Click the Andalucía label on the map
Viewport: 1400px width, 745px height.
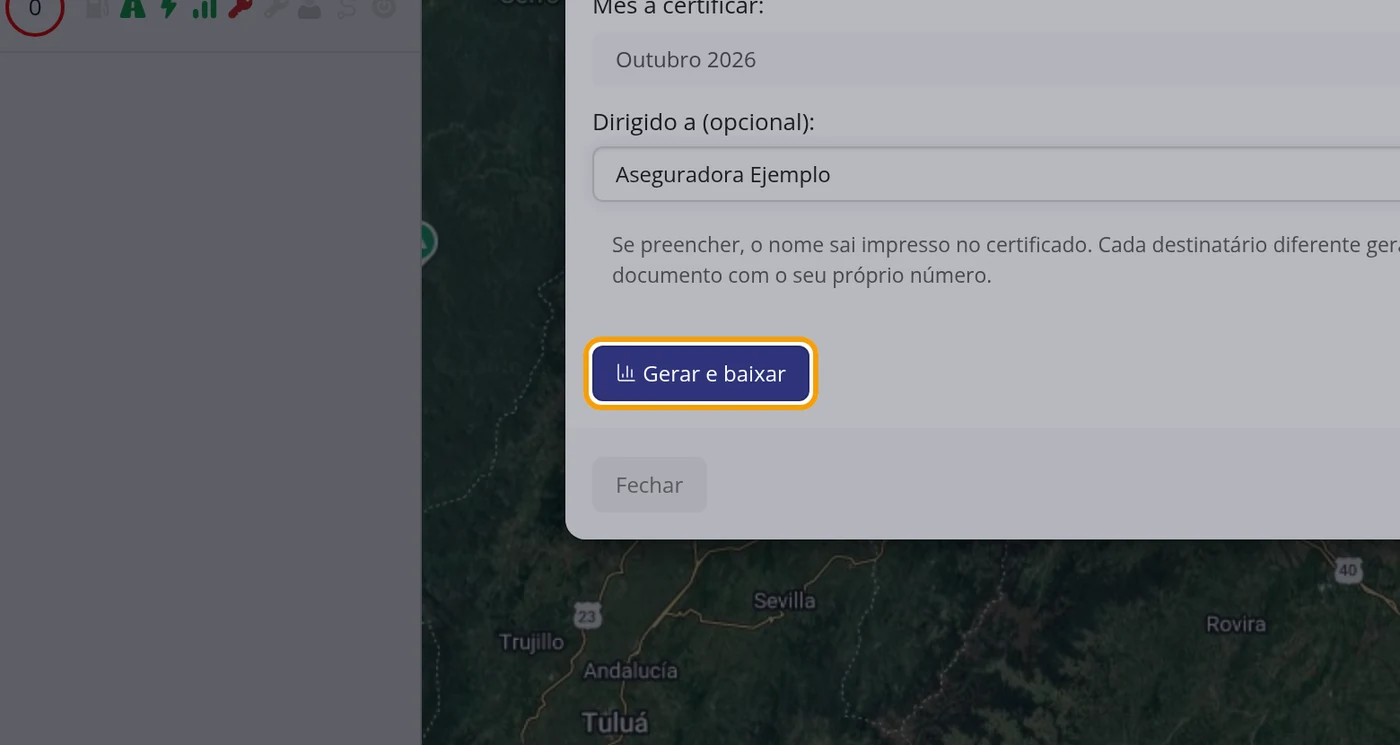(630, 671)
